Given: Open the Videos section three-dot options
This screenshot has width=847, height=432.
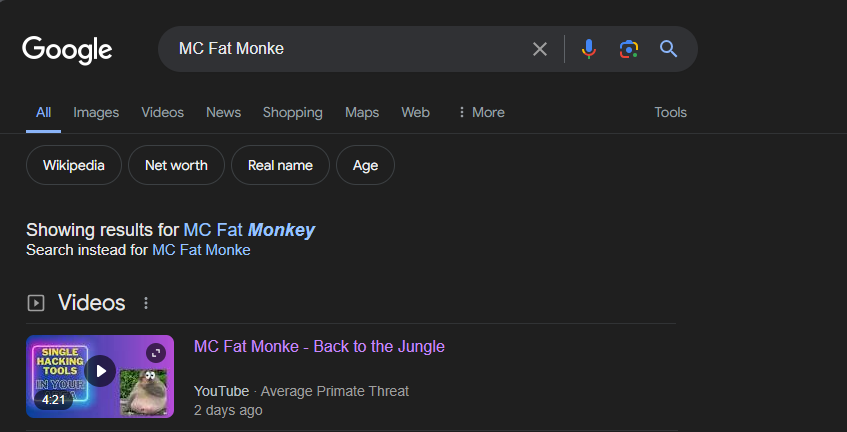Looking at the screenshot, I should point(146,303).
